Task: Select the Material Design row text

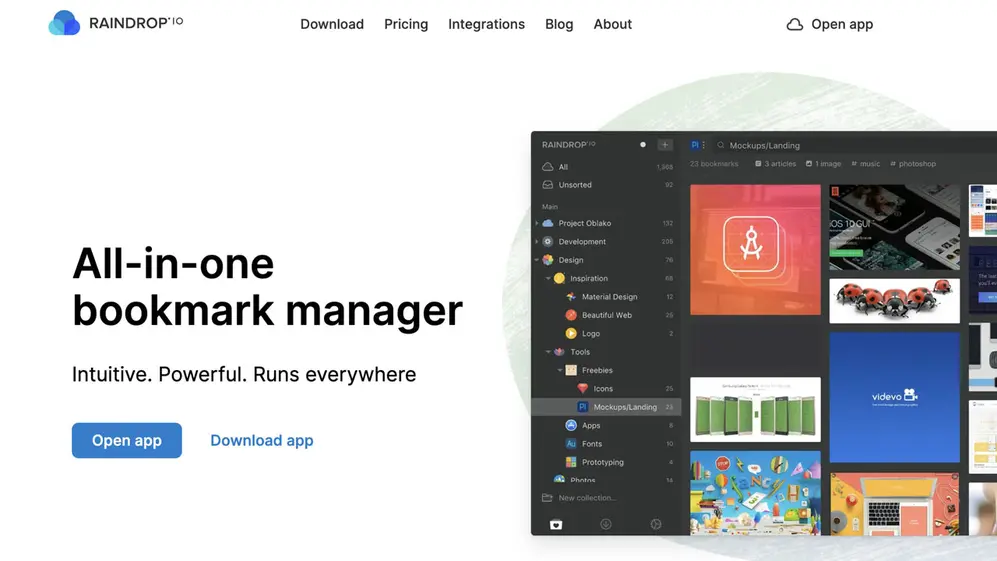Action: tap(609, 297)
